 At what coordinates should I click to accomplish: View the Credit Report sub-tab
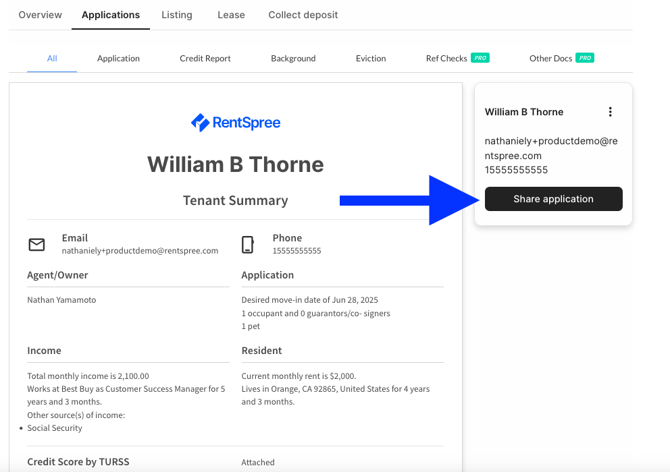205,59
